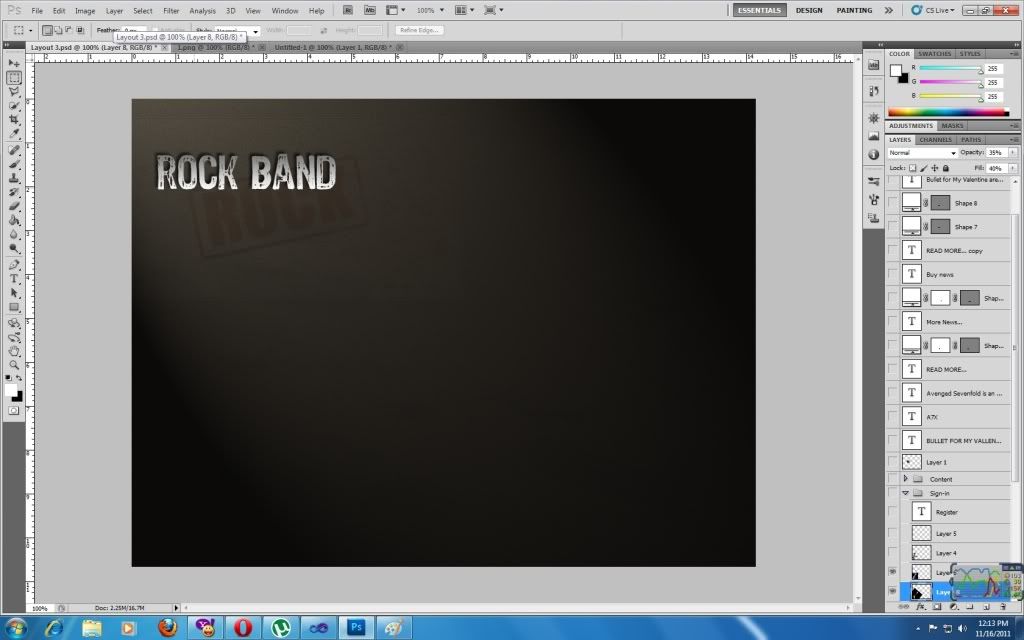Click the Windows Start button

click(x=14, y=628)
